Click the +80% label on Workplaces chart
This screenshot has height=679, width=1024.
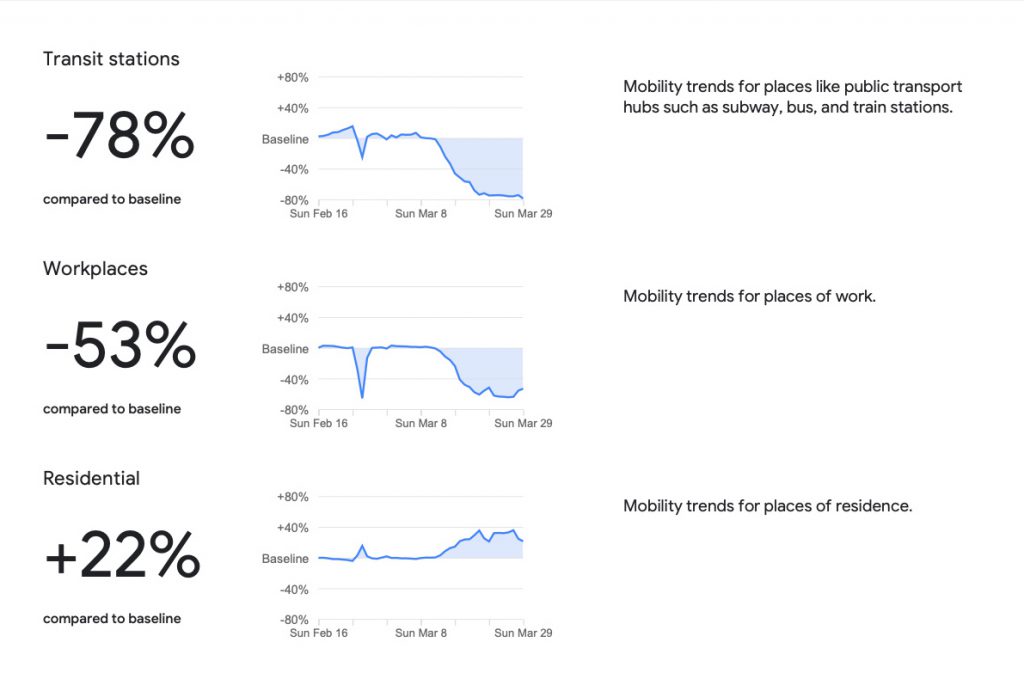[293, 287]
